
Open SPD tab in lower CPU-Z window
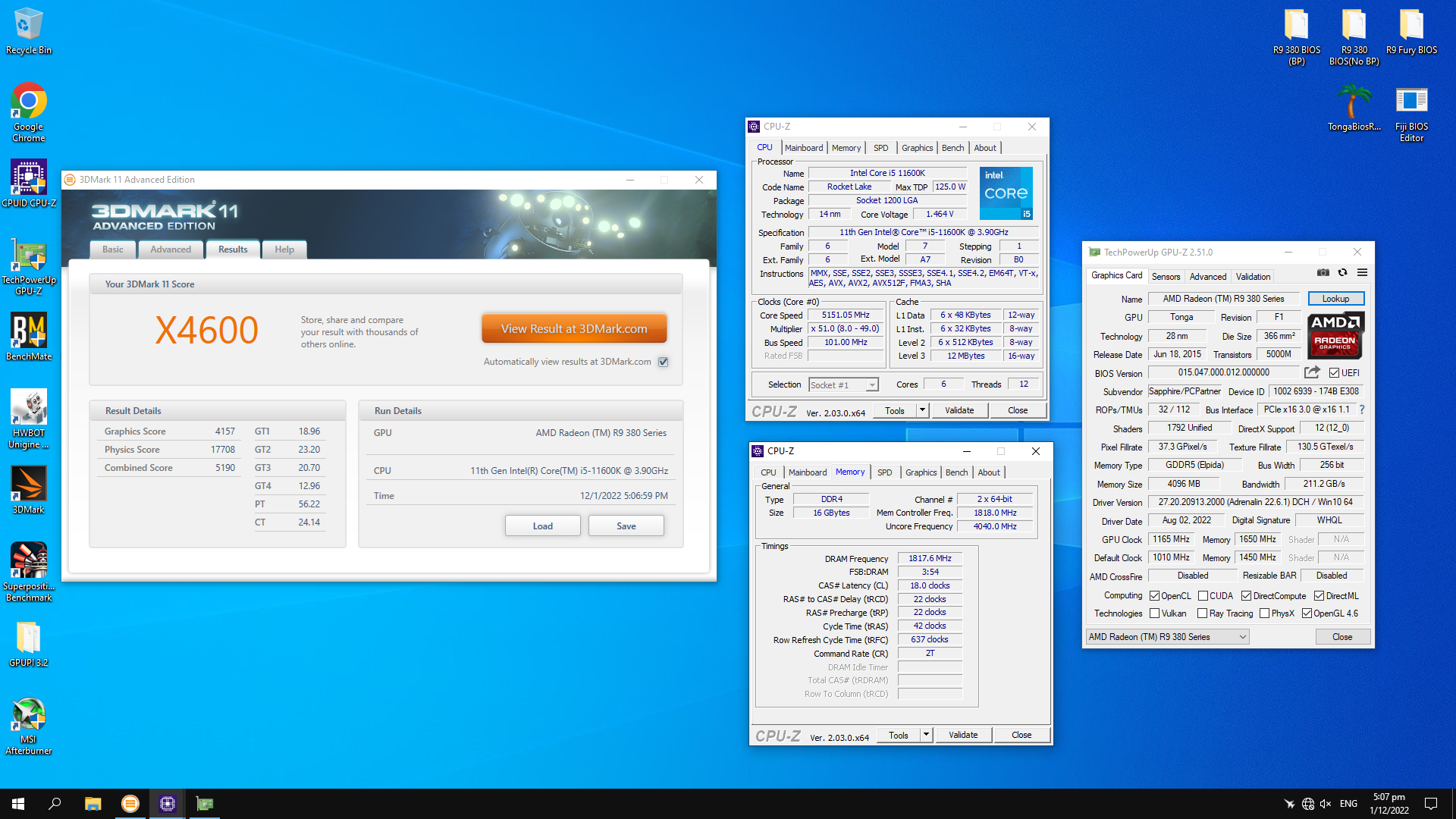tap(885, 472)
